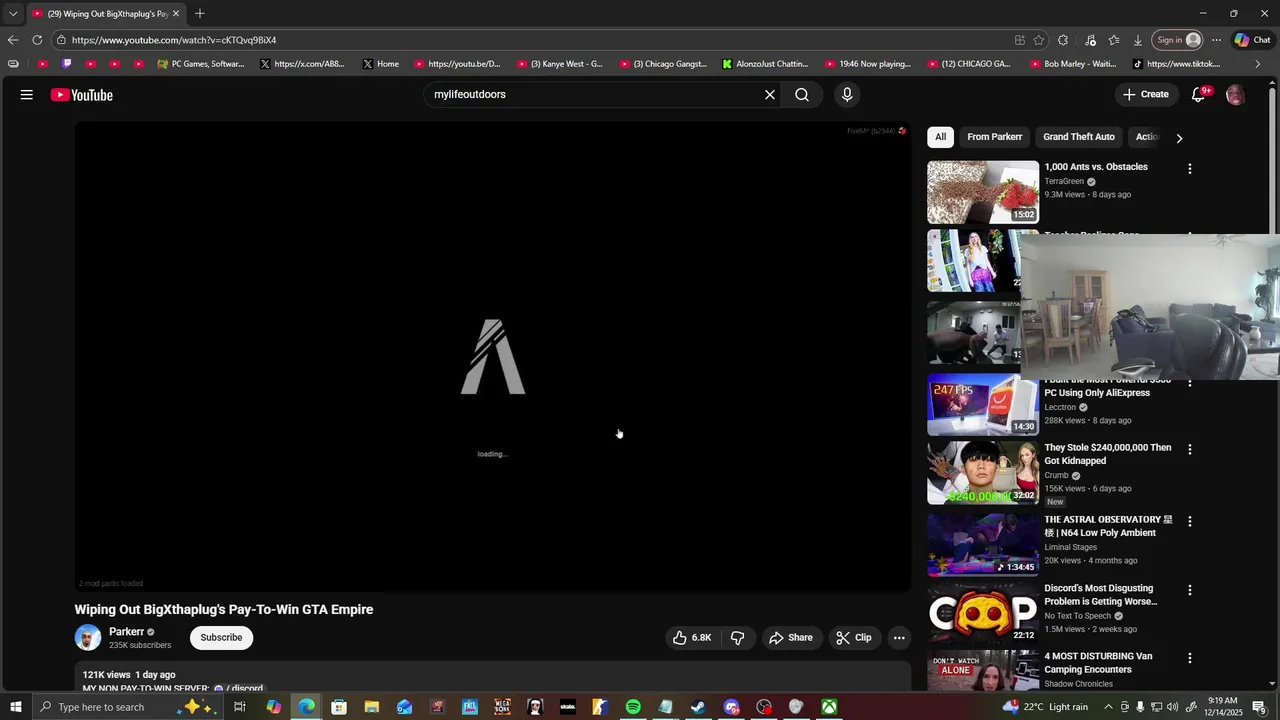Refresh the page in the browser

tap(37, 40)
